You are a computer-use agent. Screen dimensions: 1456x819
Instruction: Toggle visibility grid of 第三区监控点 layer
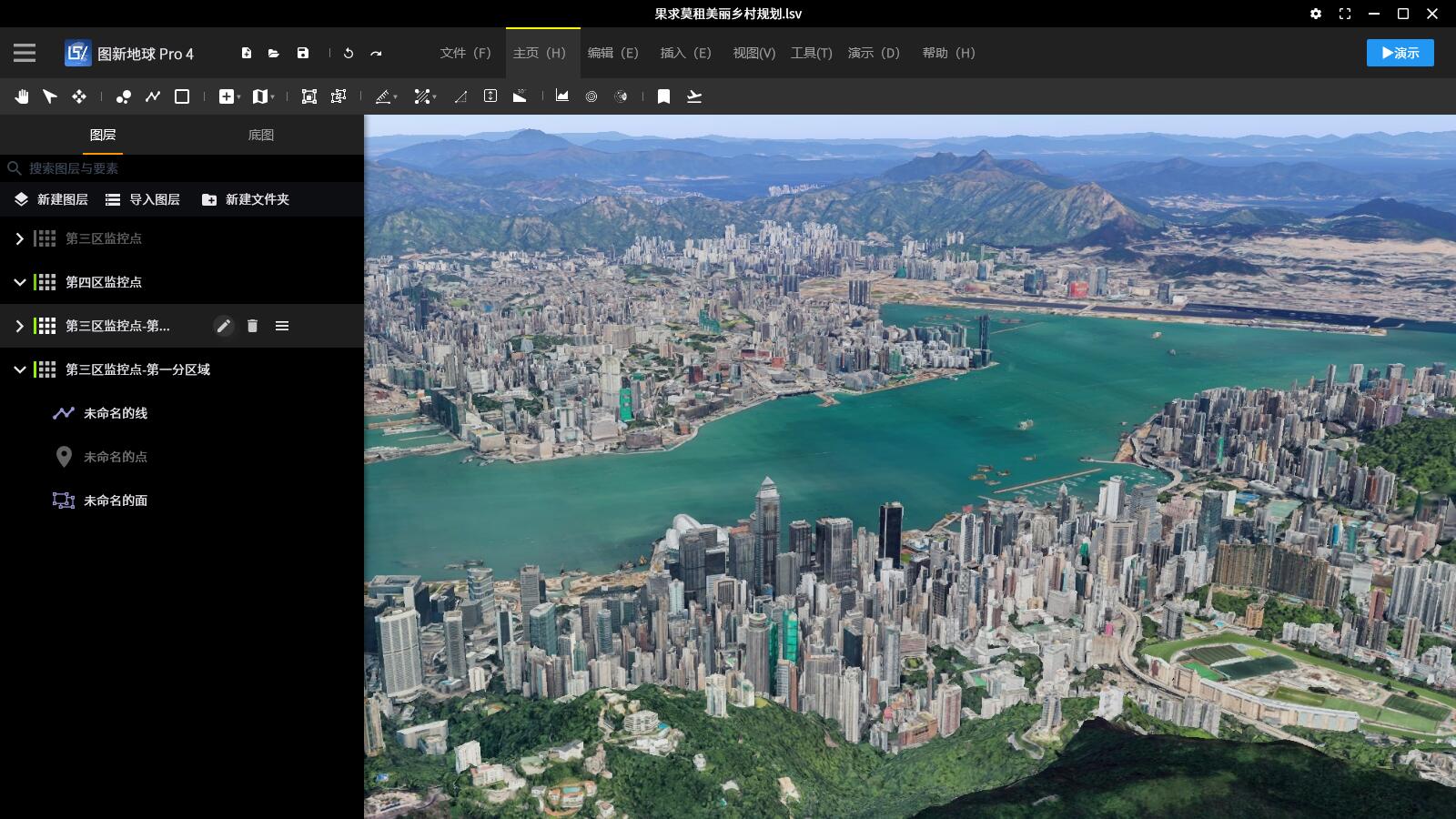[45, 238]
